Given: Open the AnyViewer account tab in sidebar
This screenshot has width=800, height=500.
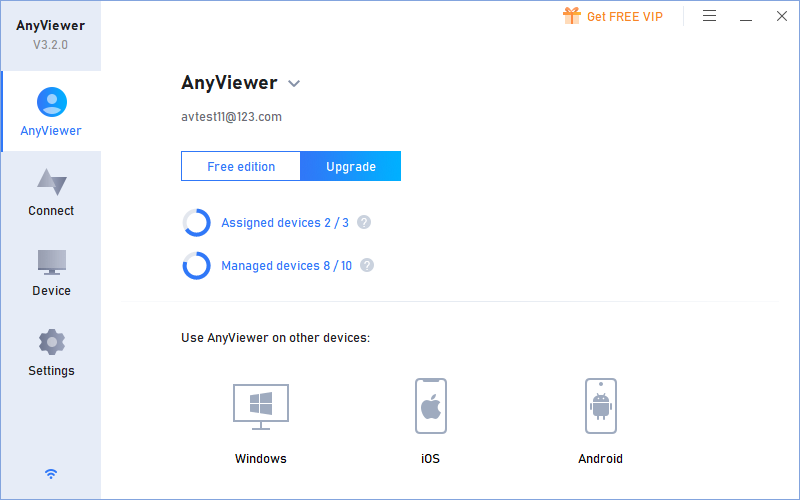Looking at the screenshot, I should tap(51, 111).
